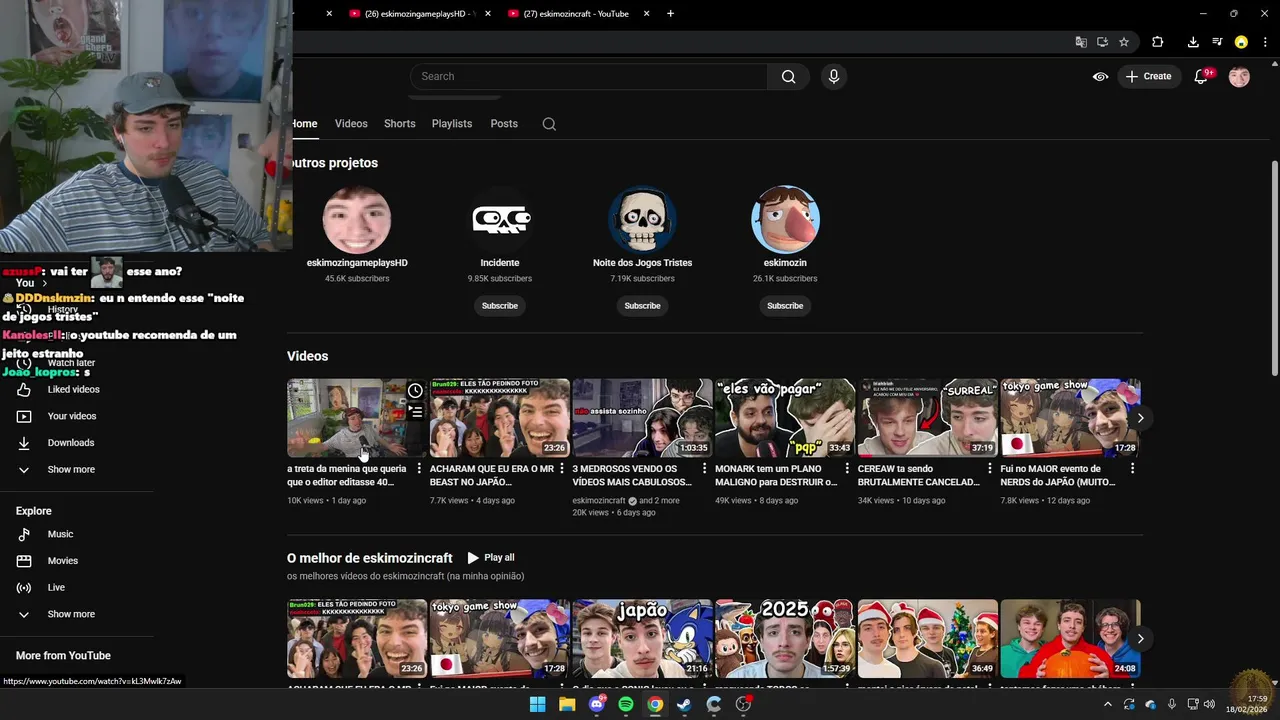Click the install app icon in address bar
This screenshot has height=720, width=1280.
tap(1102, 42)
